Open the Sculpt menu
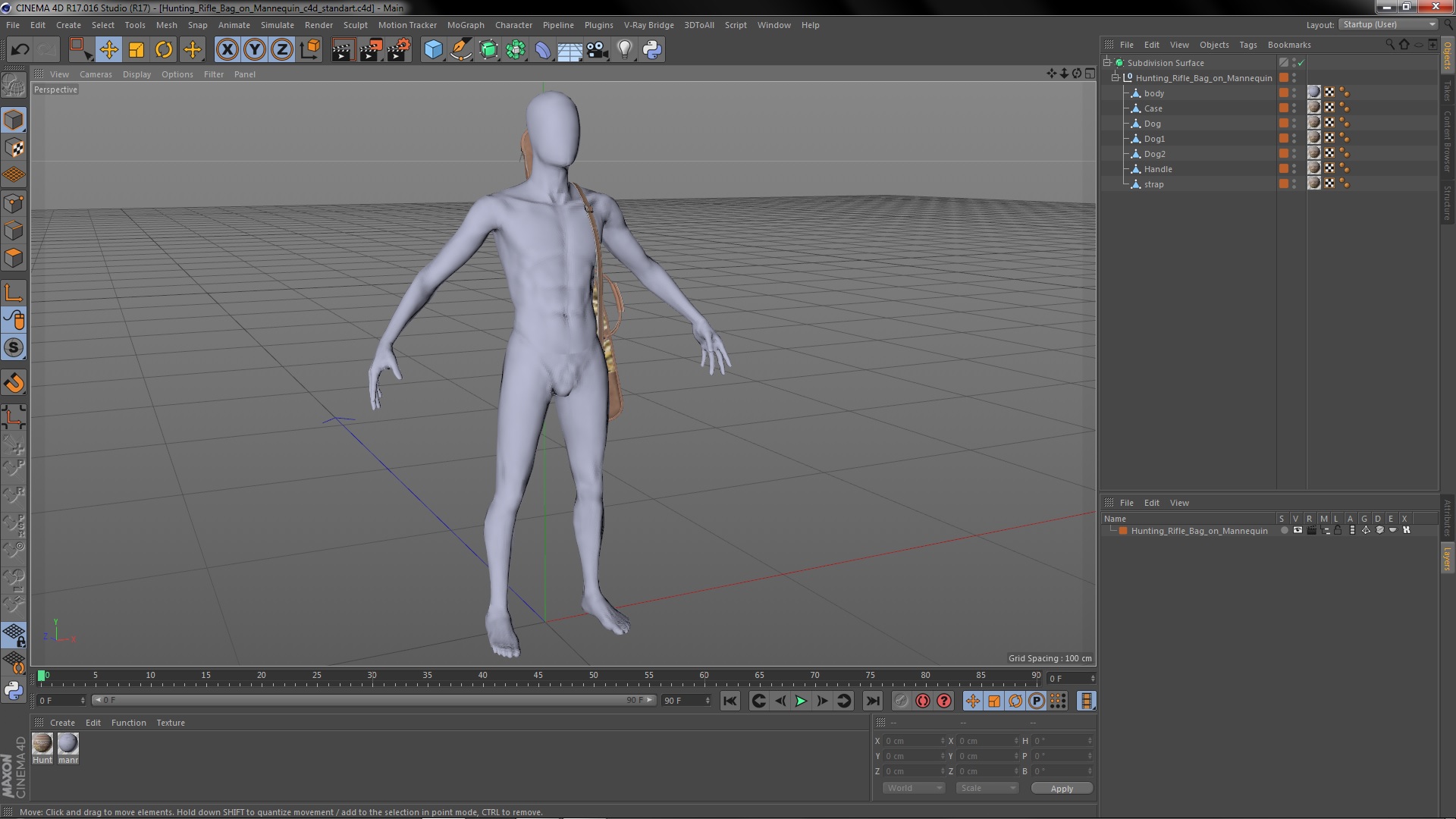 click(355, 25)
